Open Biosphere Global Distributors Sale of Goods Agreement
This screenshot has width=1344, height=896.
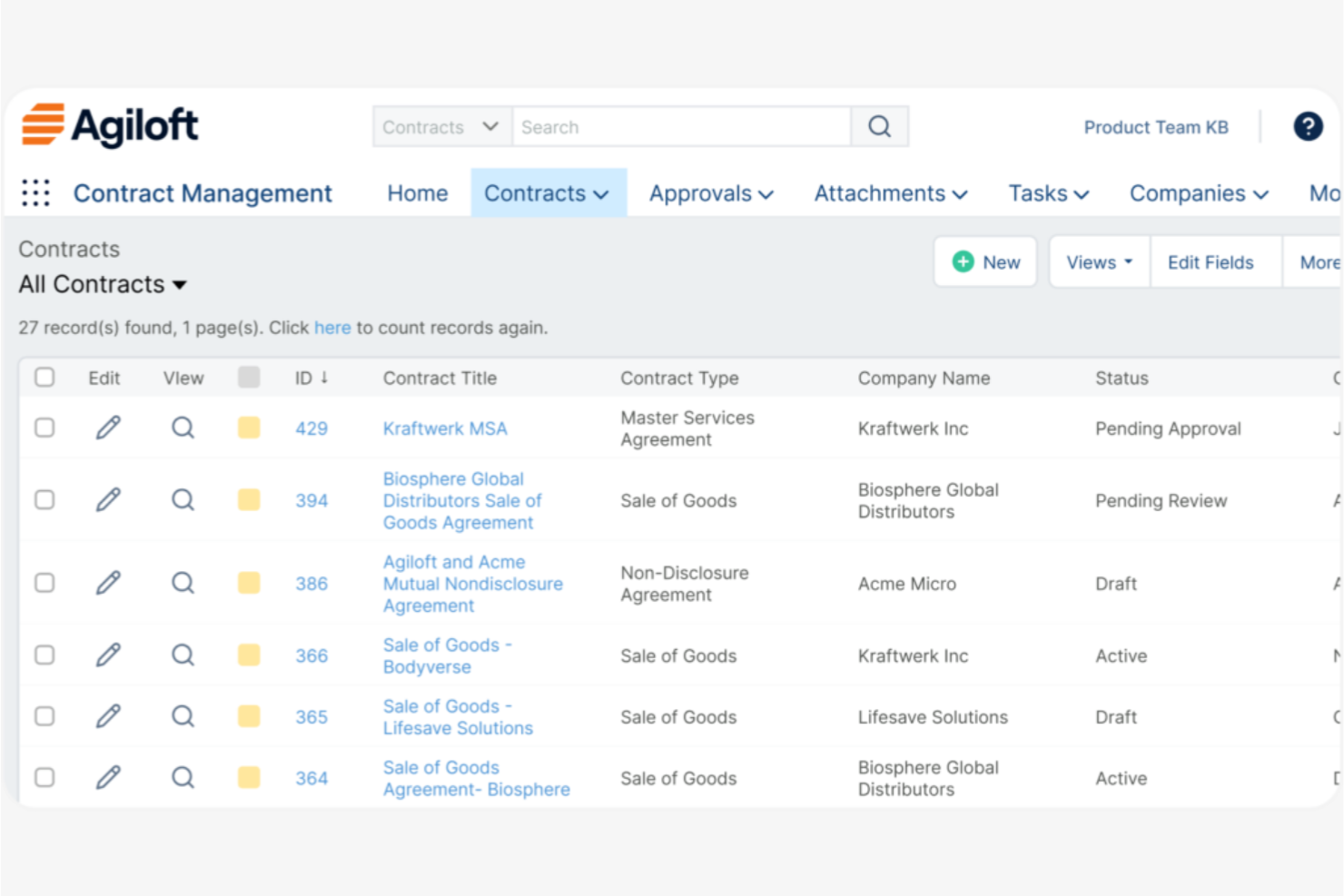(x=462, y=500)
